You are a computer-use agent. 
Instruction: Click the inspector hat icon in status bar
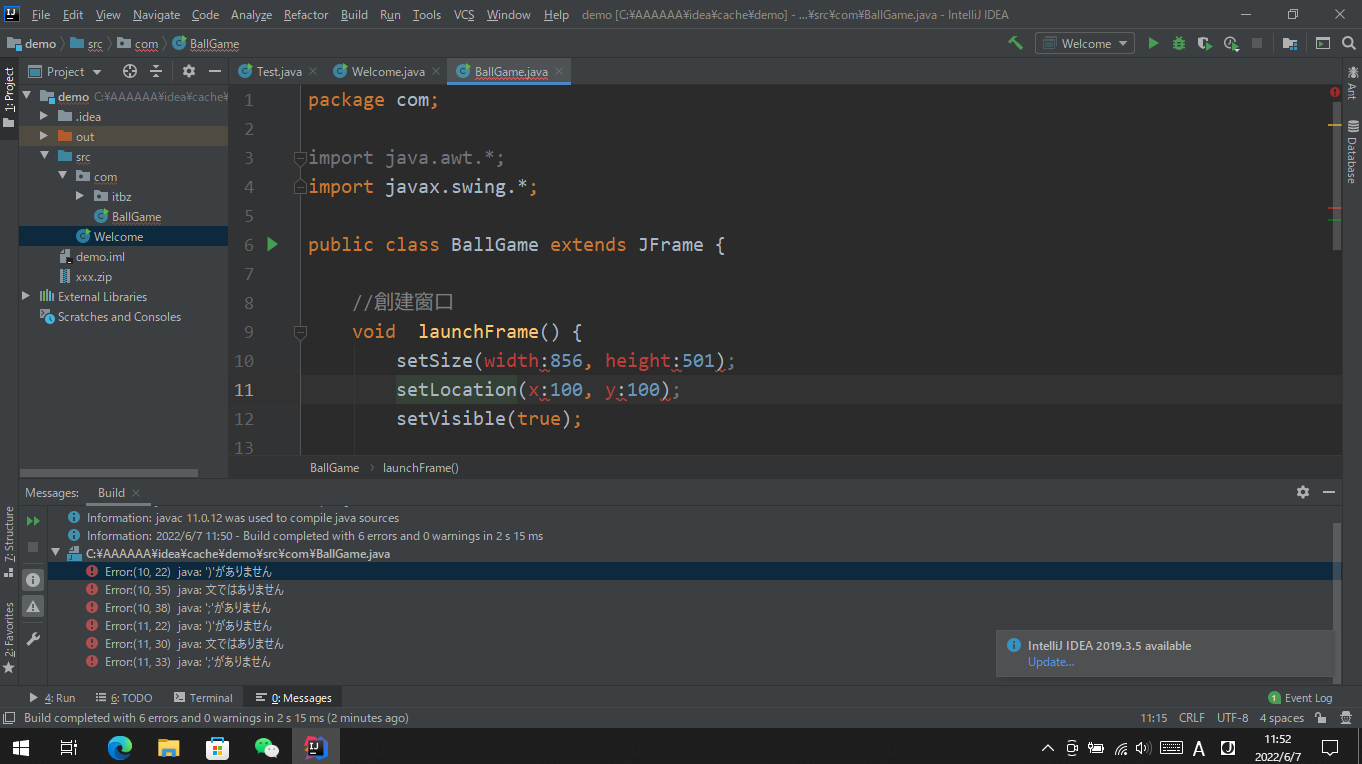point(1346,718)
